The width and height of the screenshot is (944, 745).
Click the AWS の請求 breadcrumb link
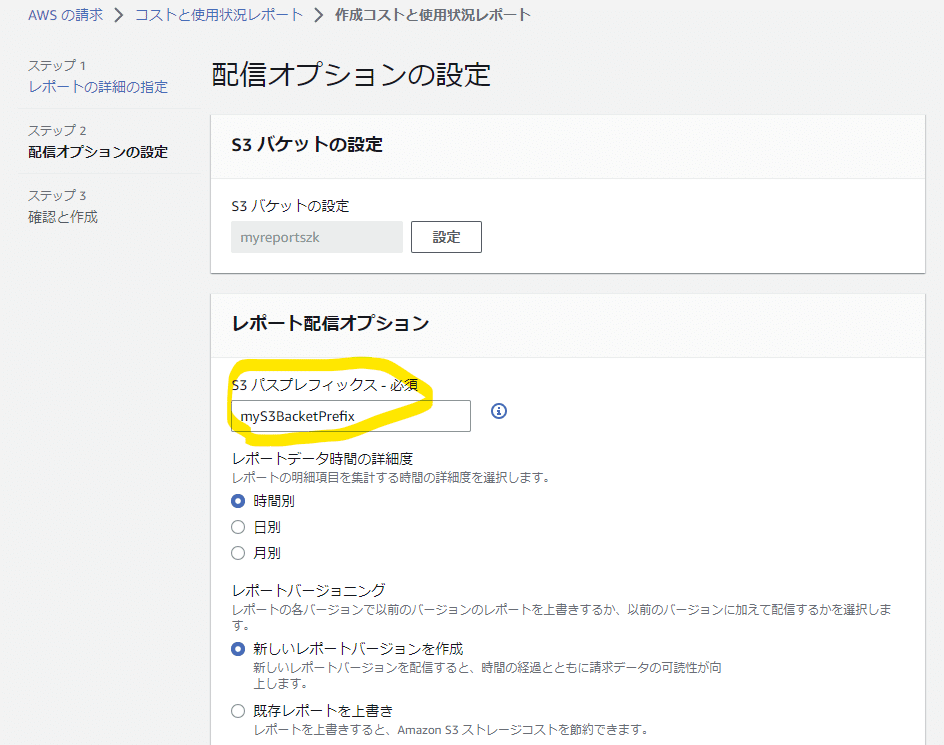[x=66, y=15]
